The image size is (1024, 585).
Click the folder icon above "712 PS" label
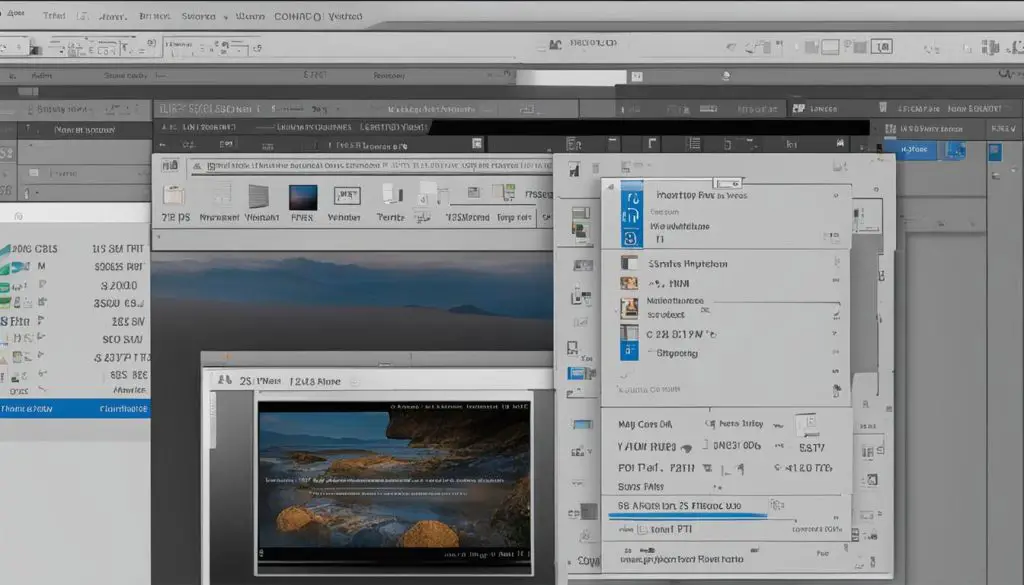[174, 195]
